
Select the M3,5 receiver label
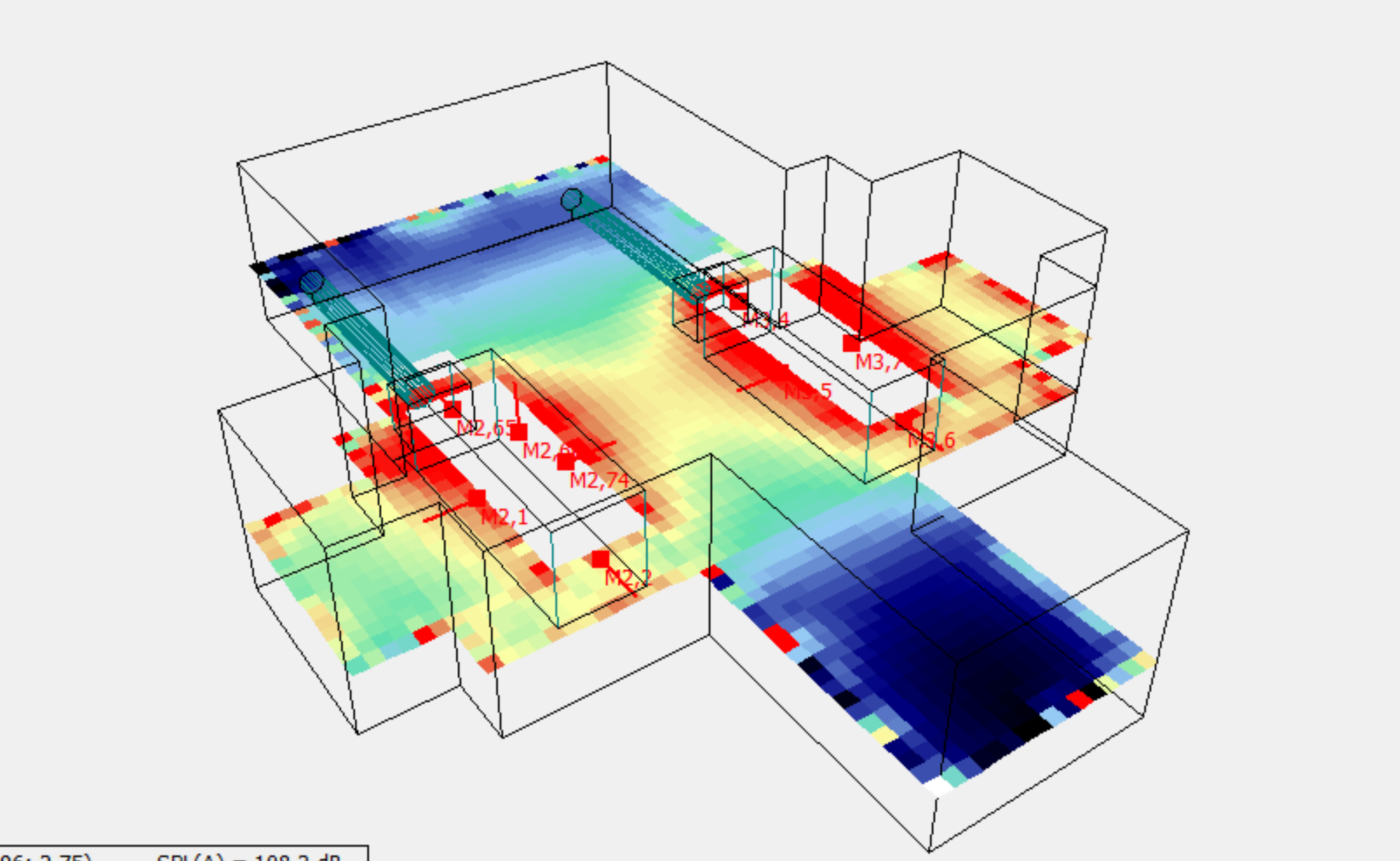(x=808, y=391)
